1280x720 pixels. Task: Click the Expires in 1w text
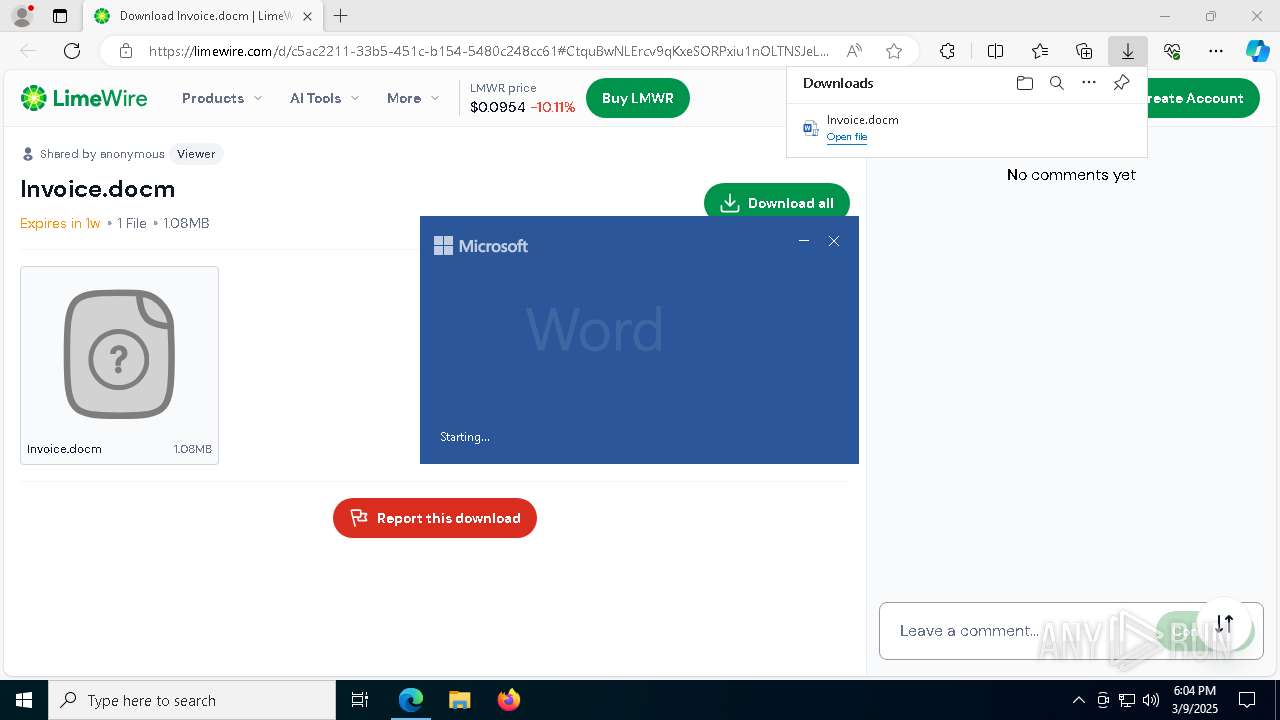[60, 223]
